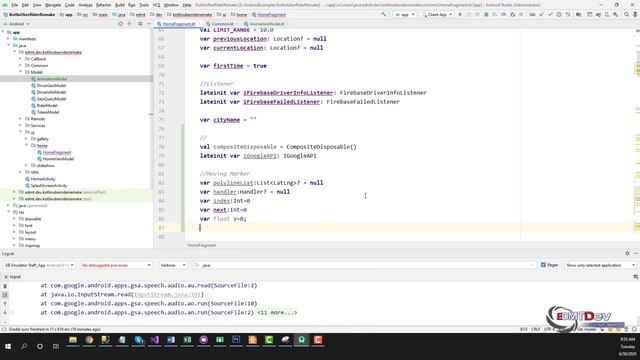Open the Windows Start menu

tap(8, 346)
